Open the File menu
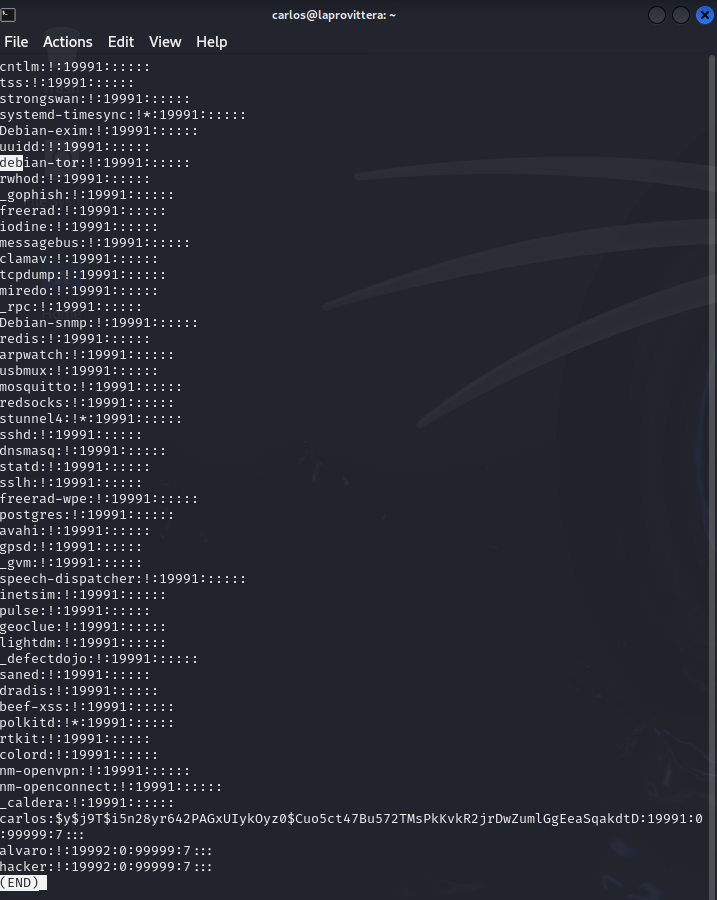This screenshot has height=900, width=717. 16,42
